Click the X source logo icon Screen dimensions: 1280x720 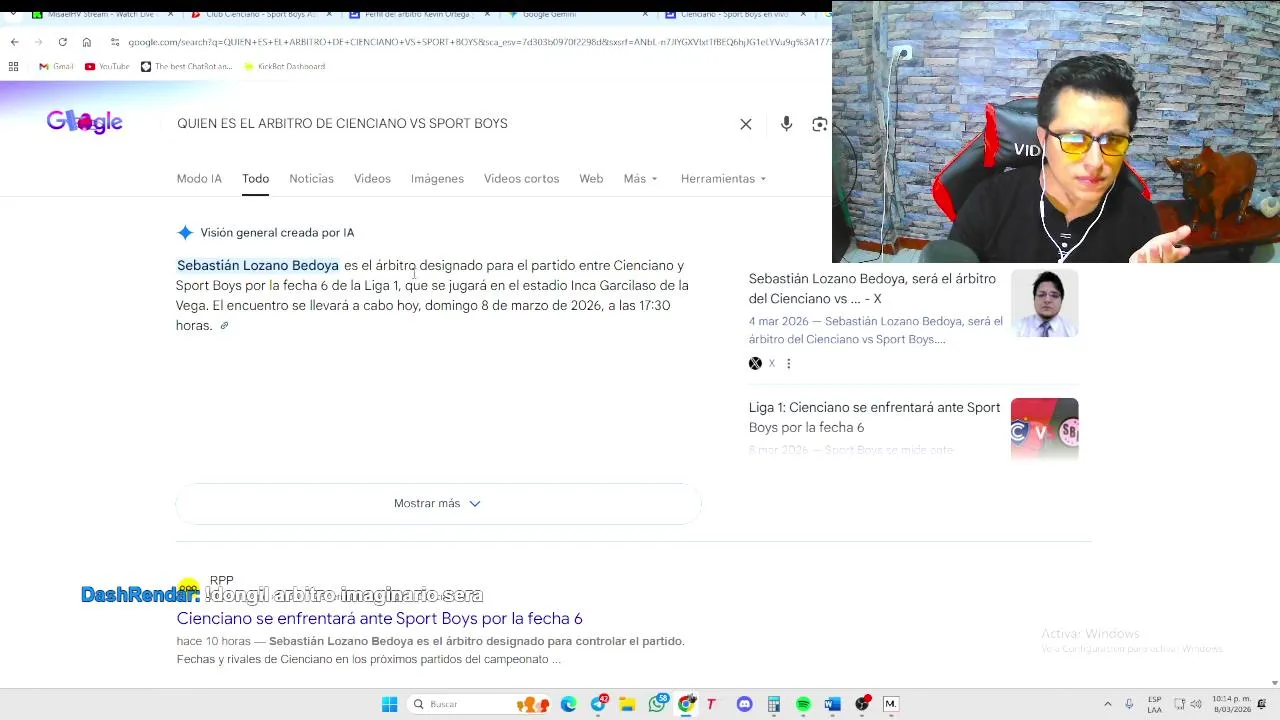click(x=755, y=363)
